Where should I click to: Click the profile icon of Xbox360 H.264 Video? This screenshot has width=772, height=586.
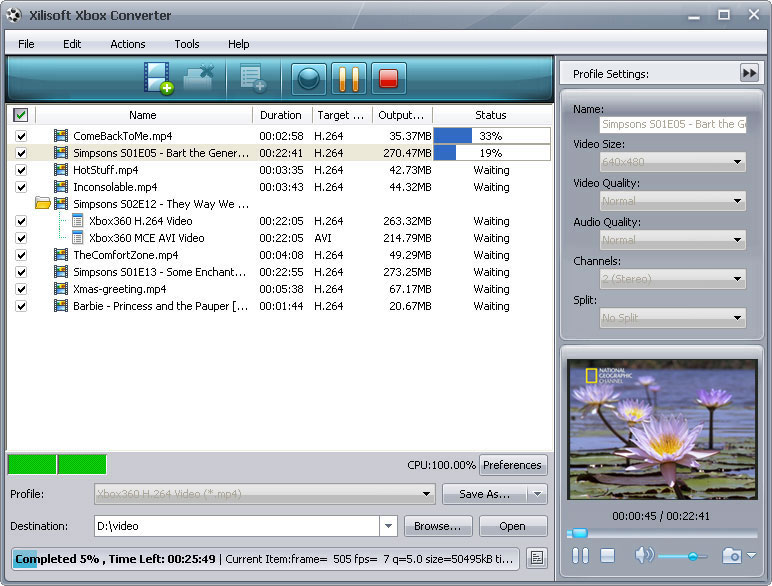77,221
